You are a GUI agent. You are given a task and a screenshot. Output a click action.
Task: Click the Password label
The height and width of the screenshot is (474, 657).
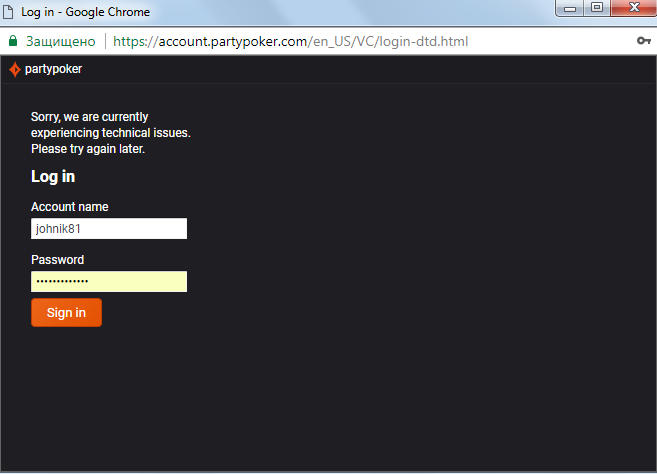click(x=57, y=259)
